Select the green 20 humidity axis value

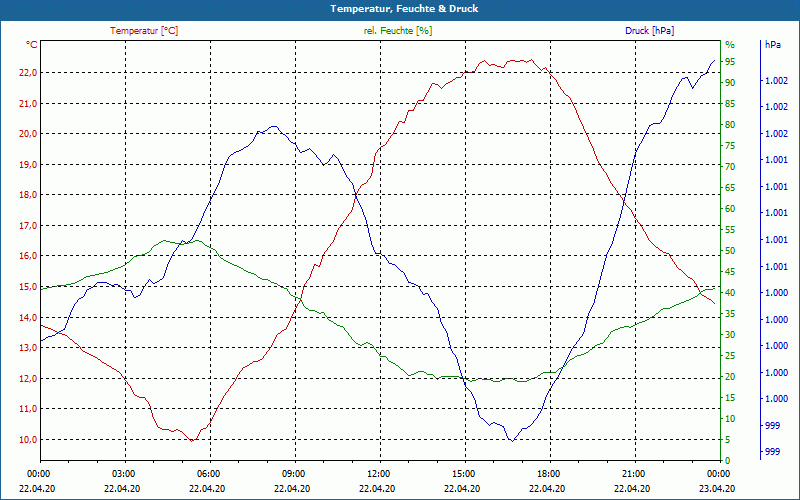[730, 377]
